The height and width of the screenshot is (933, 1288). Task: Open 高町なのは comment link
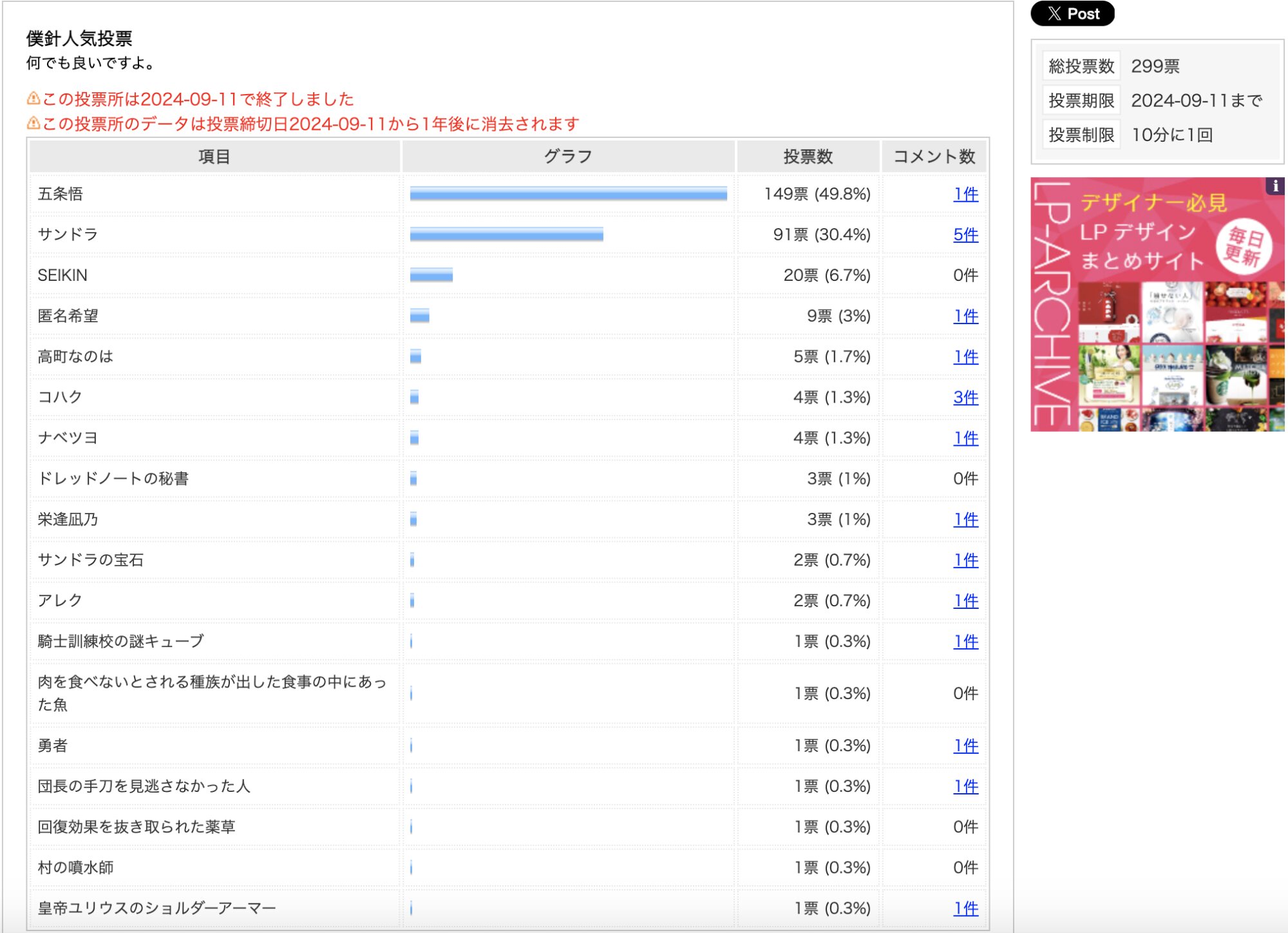[x=965, y=356]
